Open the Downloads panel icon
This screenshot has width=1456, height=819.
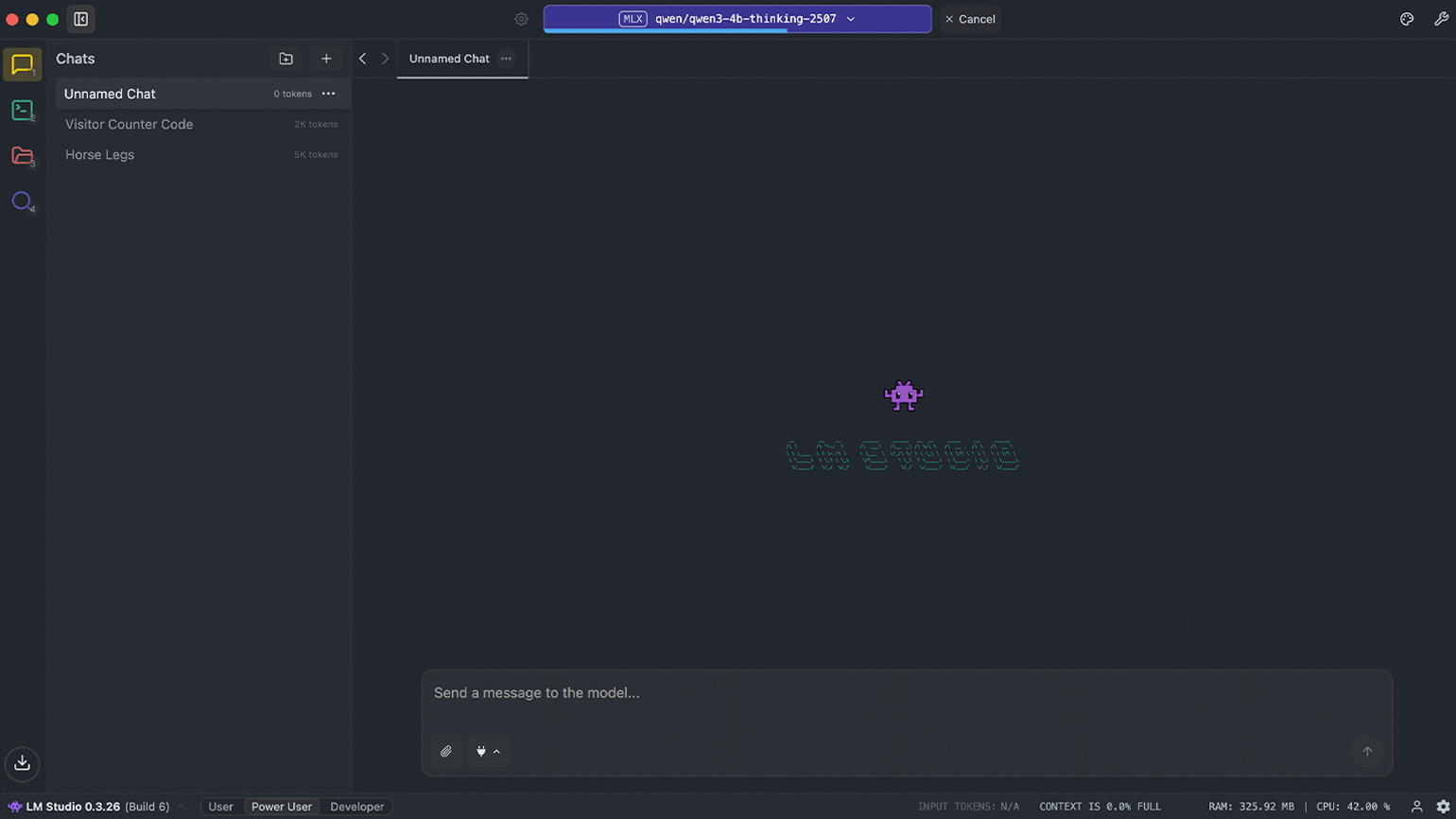point(22,763)
